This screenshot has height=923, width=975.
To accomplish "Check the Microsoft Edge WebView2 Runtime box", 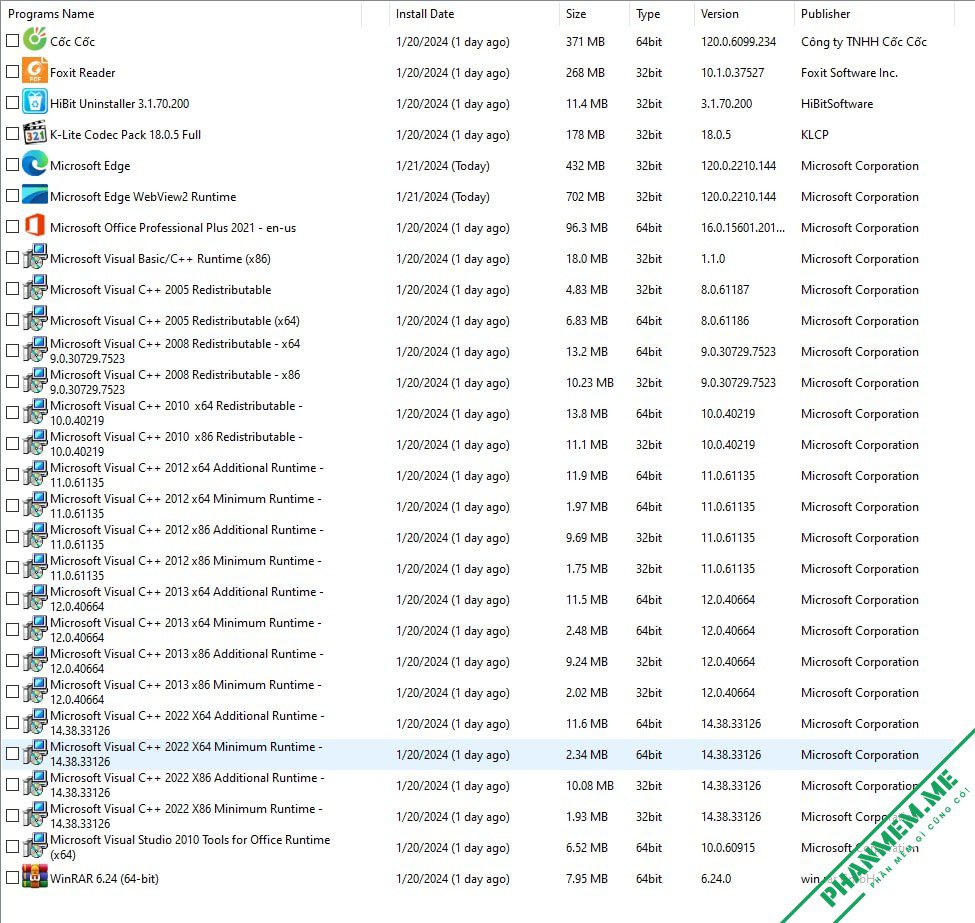I will click(12, 195).
